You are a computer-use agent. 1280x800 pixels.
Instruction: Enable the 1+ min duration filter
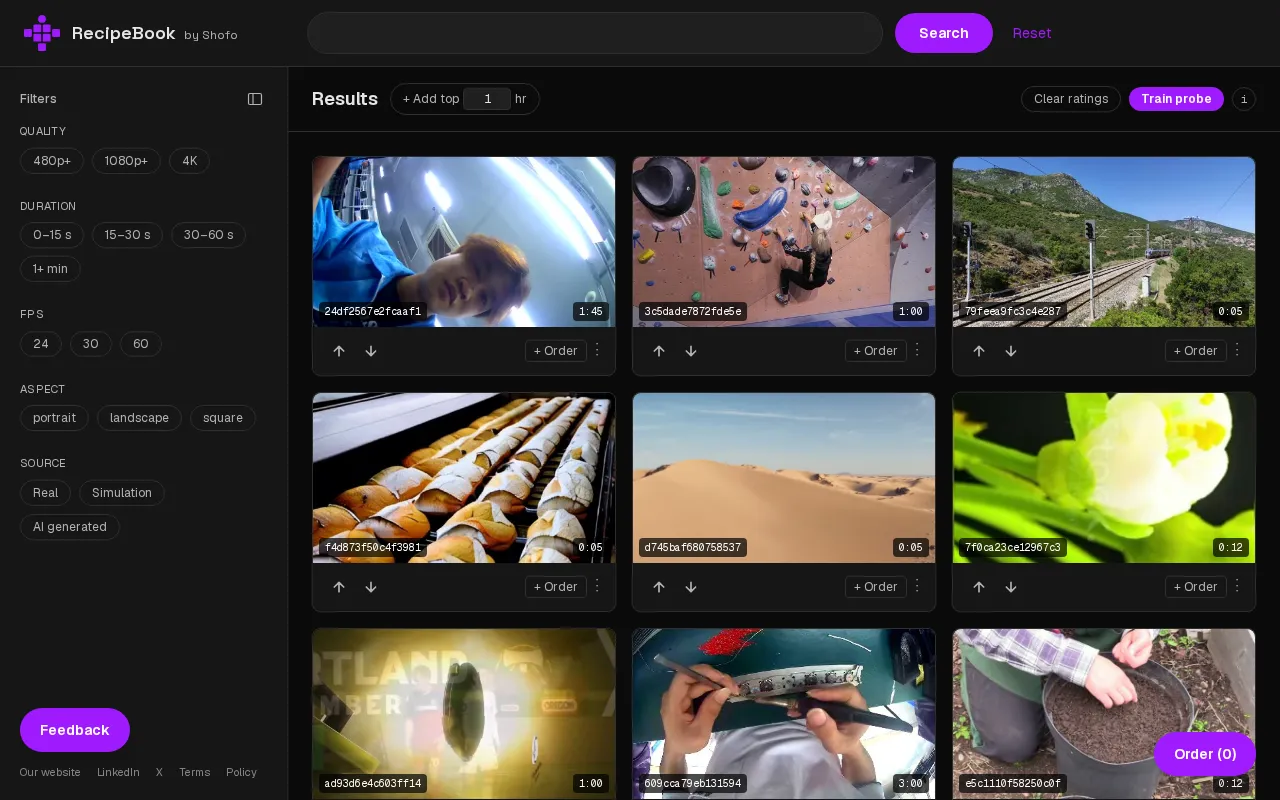50,269
